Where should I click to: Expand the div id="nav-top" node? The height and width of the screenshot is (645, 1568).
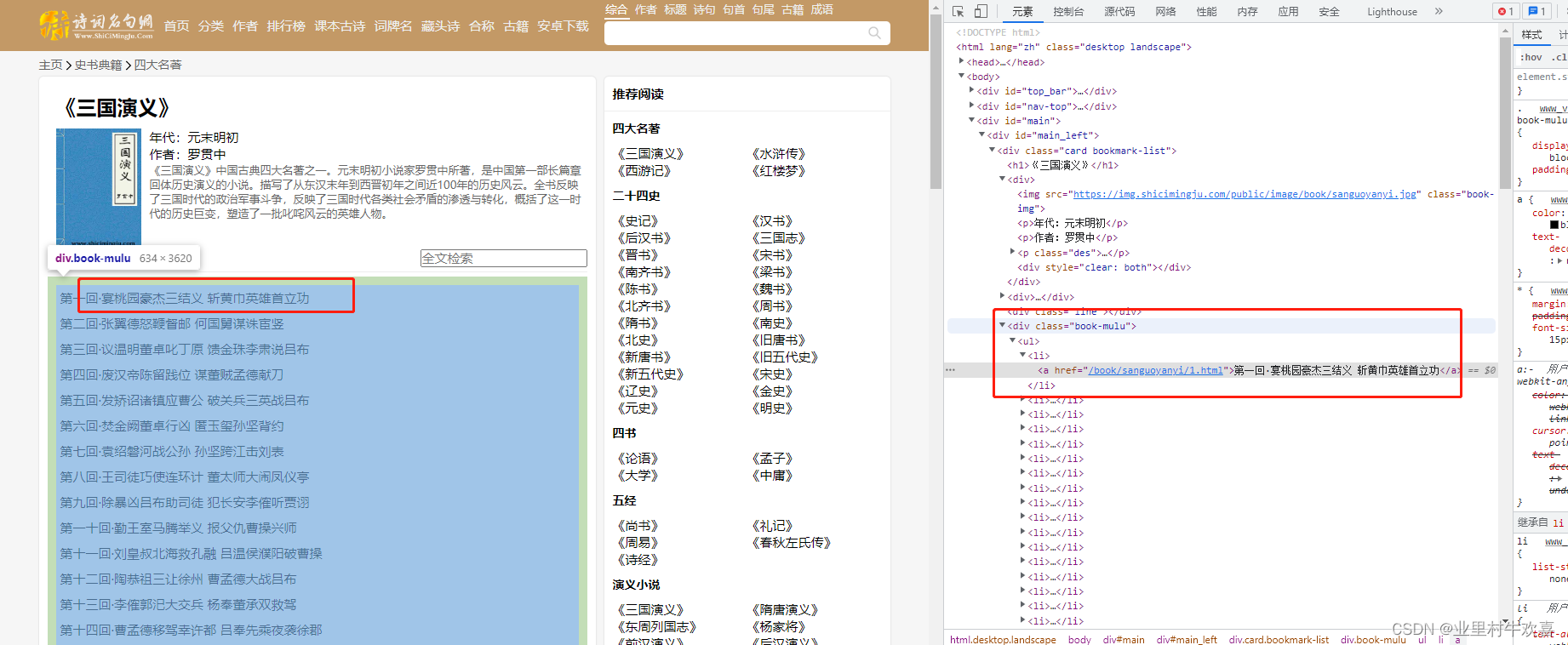972,106
